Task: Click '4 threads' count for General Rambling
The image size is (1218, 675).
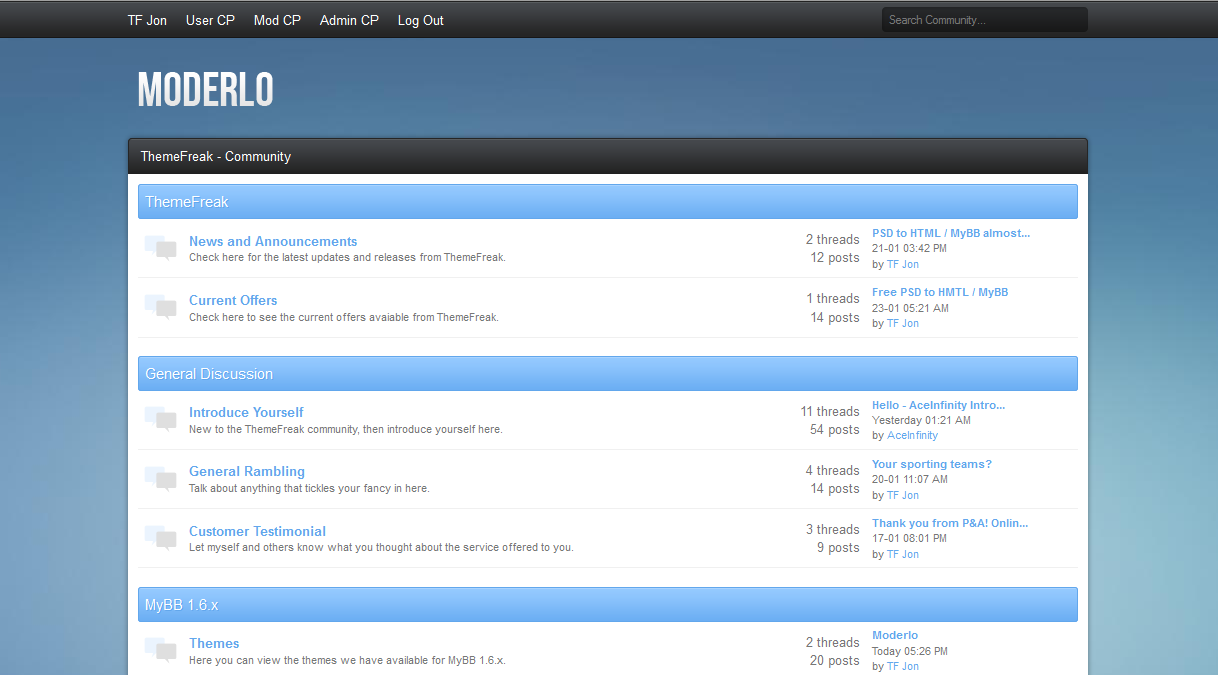Action: [833, 470]
